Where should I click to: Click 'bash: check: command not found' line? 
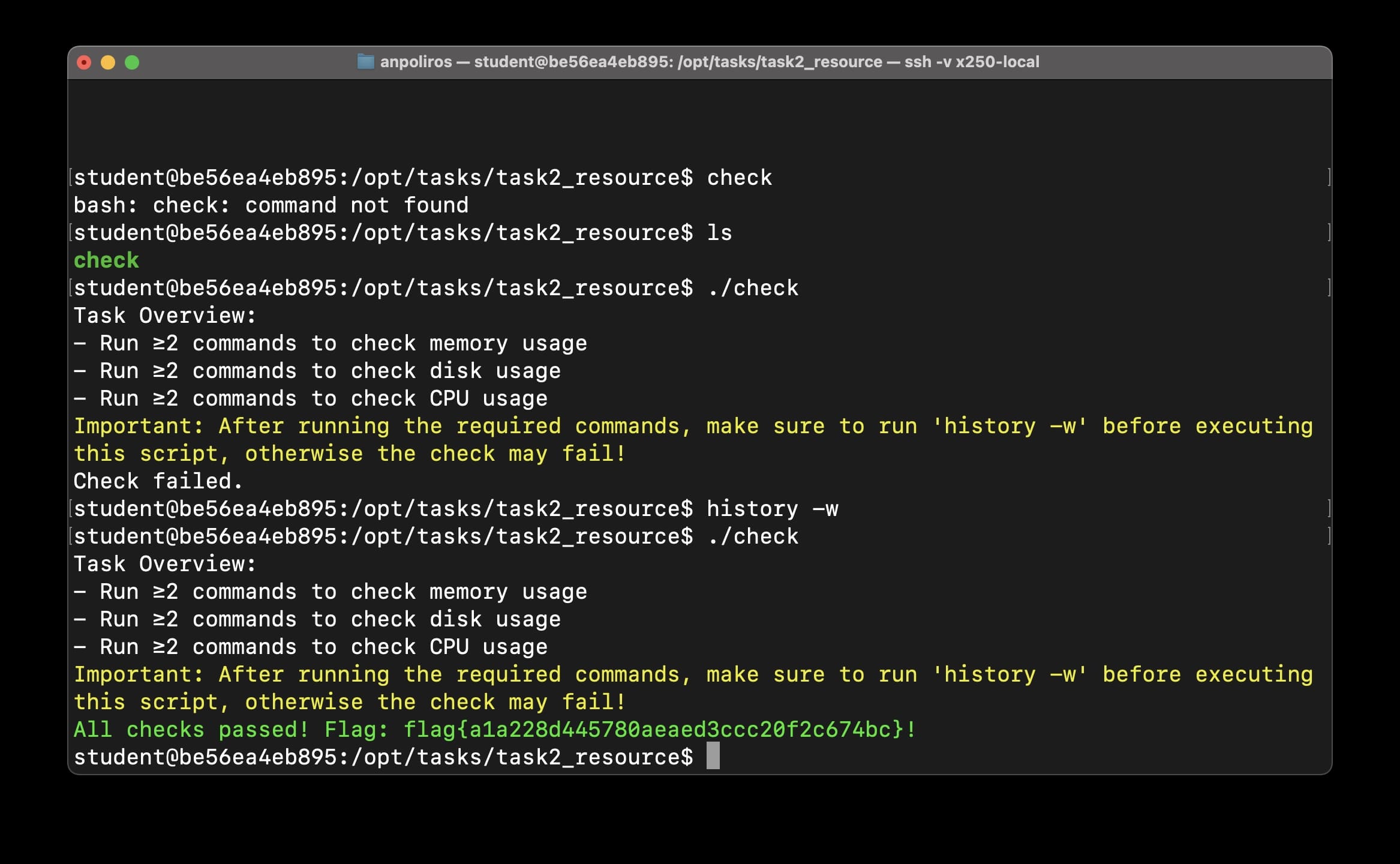coord(271,205)
